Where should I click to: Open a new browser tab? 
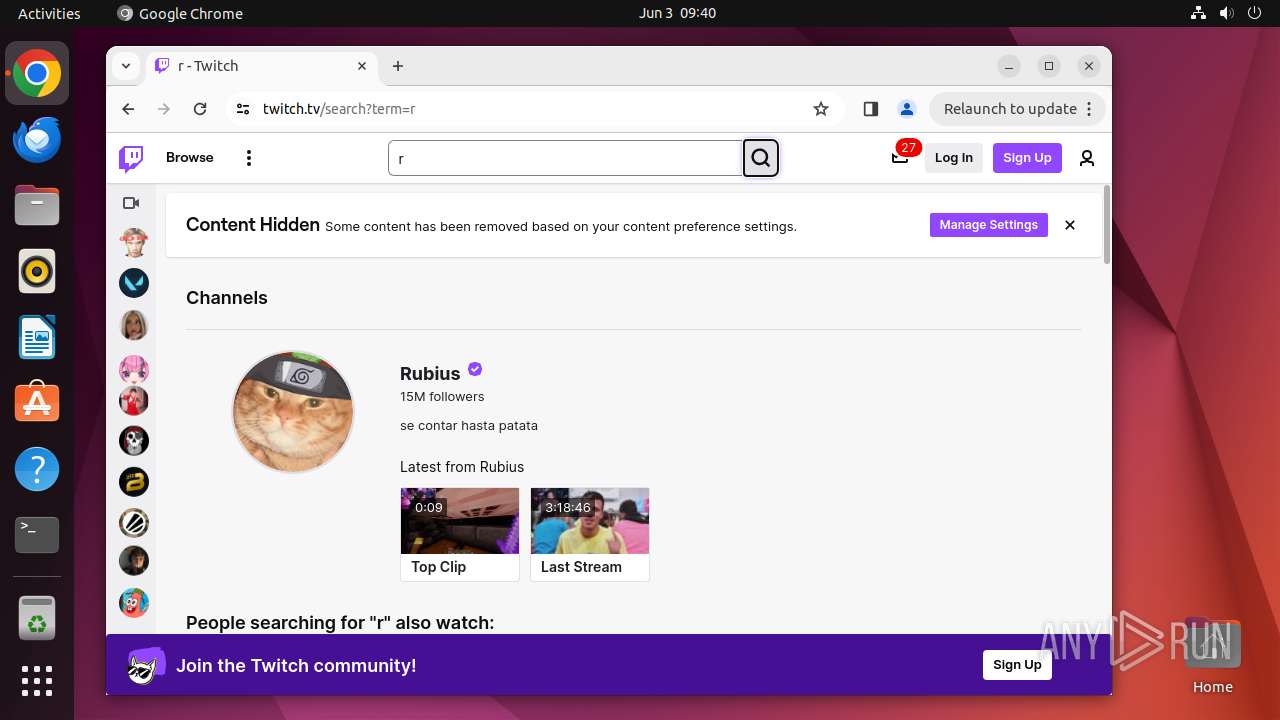click(x=398, y=66)
